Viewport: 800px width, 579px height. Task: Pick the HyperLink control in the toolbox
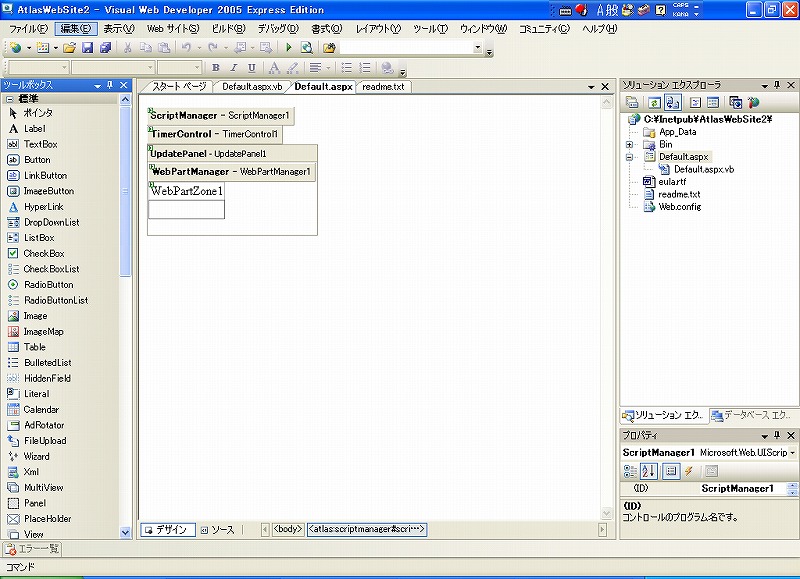pos(36,207)
